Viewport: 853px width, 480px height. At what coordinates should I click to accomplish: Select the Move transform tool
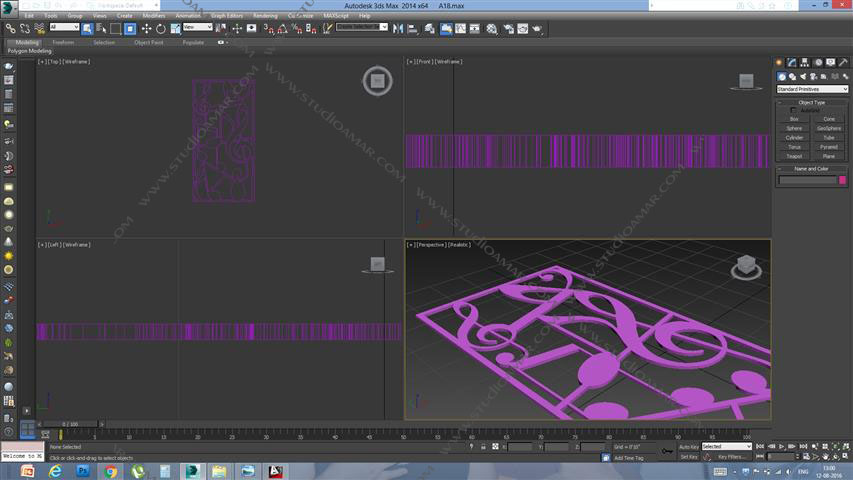pos(146,29)
